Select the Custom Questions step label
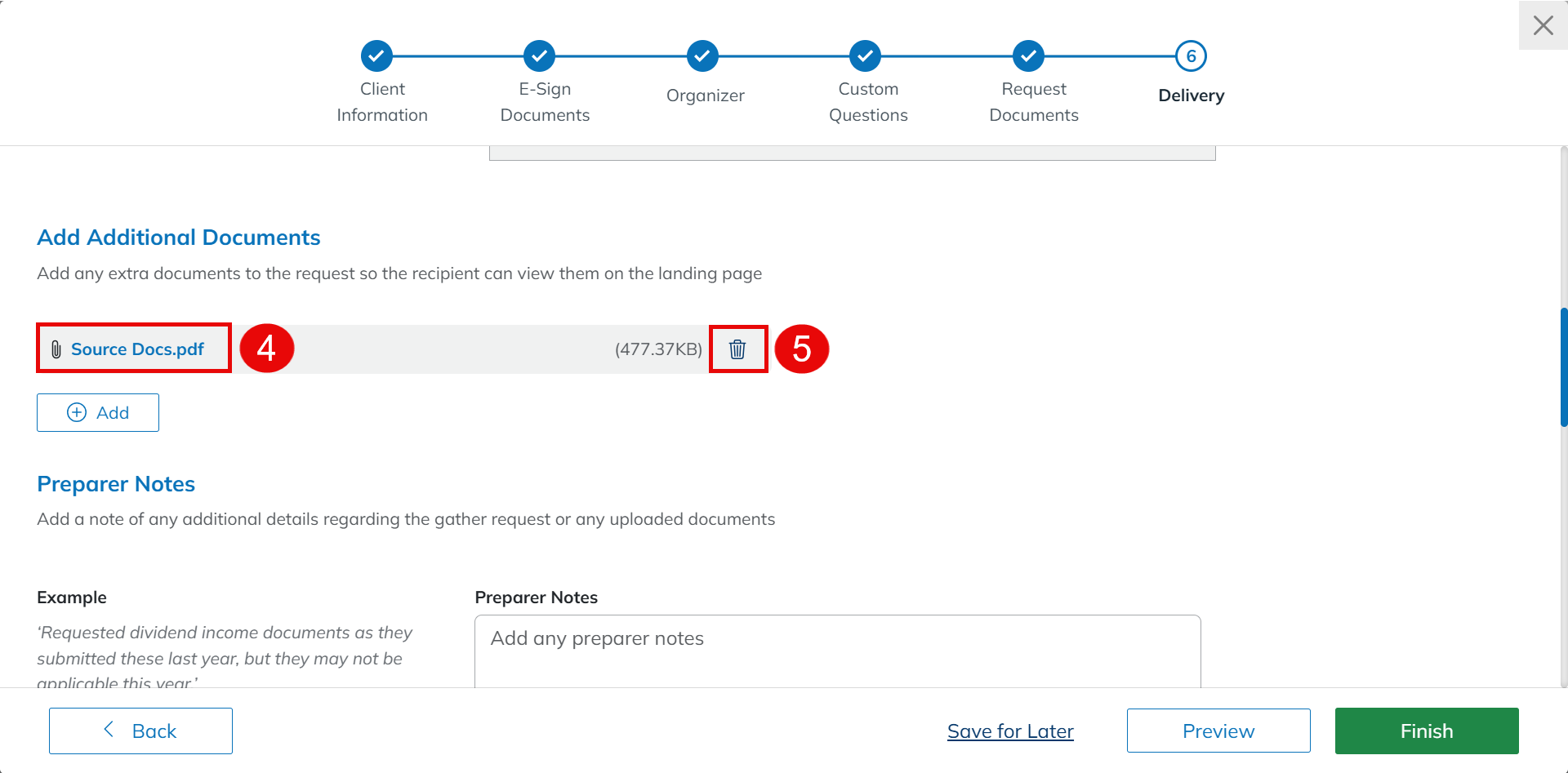Viewport: 1568px width, 773px height. (x=868, y=102)
